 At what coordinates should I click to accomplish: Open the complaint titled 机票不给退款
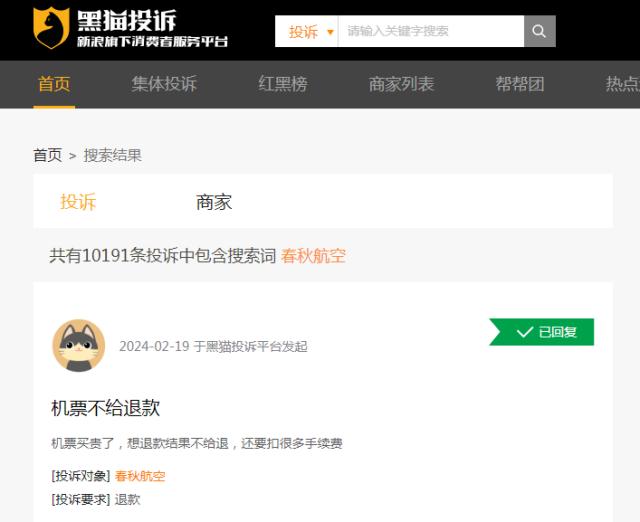(x=106, y=408)
